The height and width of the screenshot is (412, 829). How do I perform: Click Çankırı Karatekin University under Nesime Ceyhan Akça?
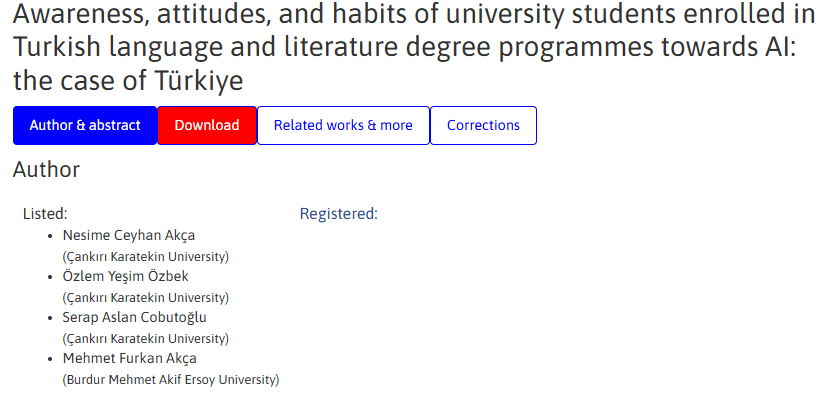pyautogui.click(x=145, y=257)
